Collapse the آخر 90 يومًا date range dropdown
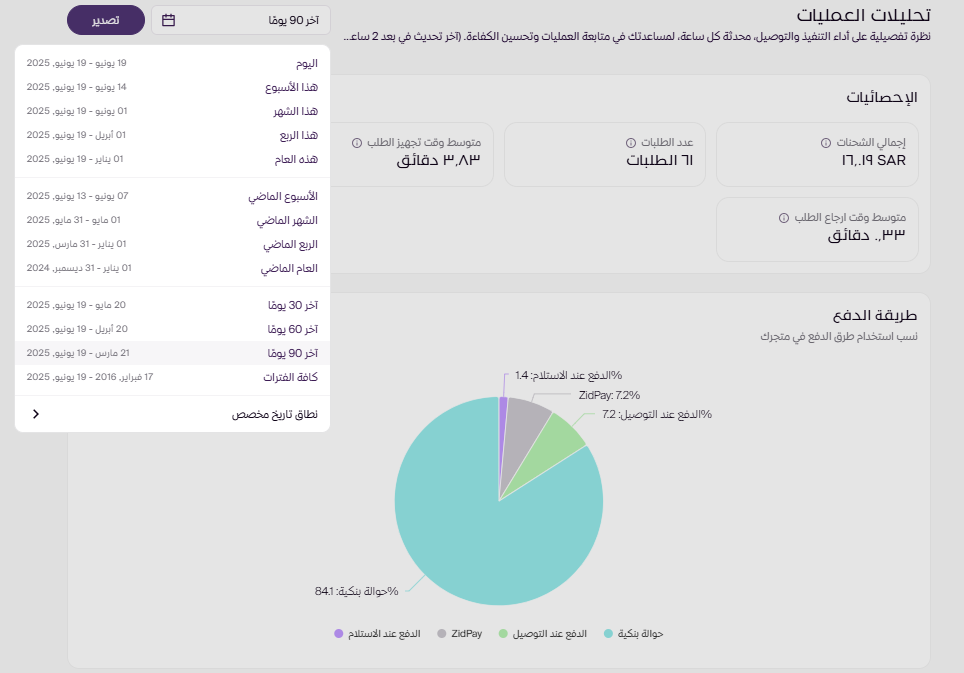 pos(241,20)
